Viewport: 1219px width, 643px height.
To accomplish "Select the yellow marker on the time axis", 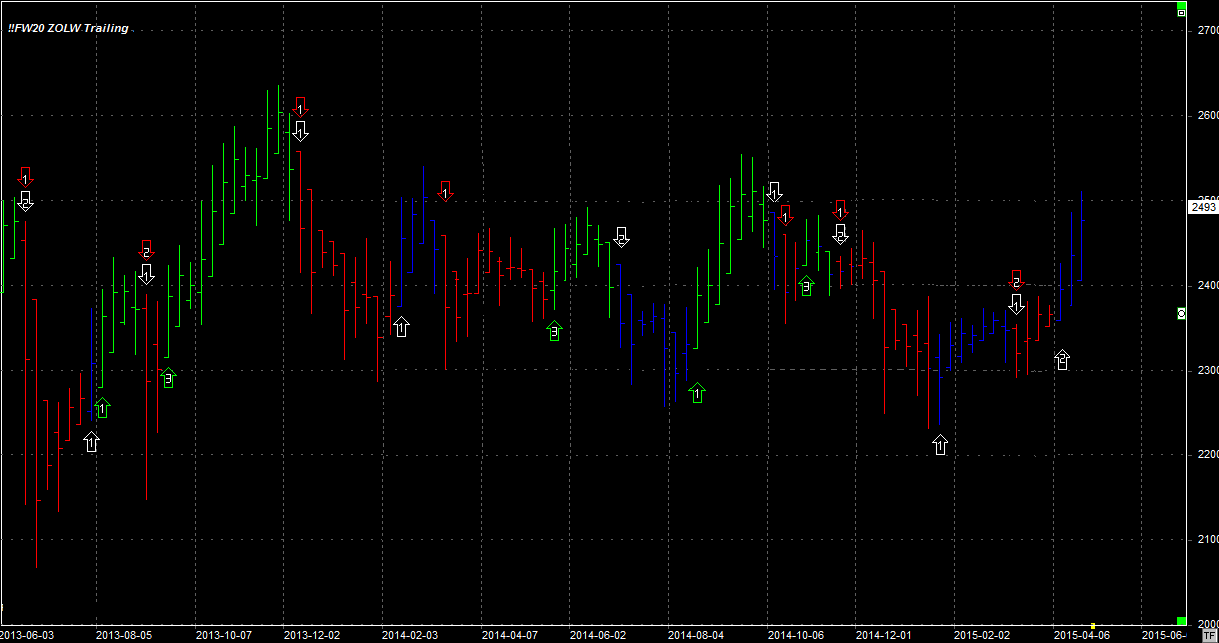I will click(x=1092, y=626).
